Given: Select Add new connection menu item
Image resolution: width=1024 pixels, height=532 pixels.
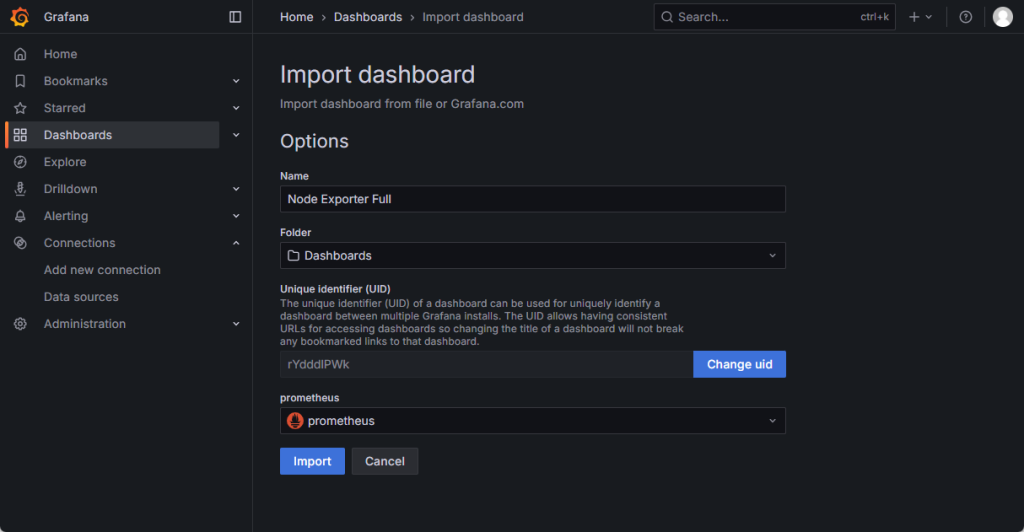Looking at the screenshot, I should [102, 270].
